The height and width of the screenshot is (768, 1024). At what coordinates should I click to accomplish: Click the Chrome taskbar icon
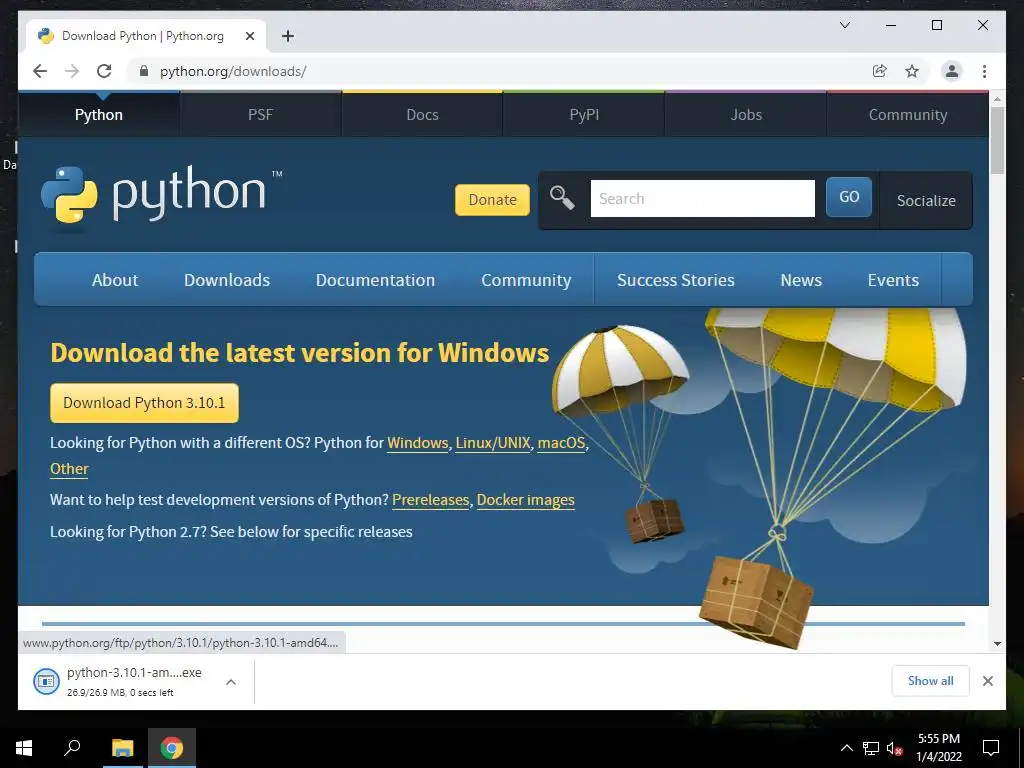tap(172, 748)
